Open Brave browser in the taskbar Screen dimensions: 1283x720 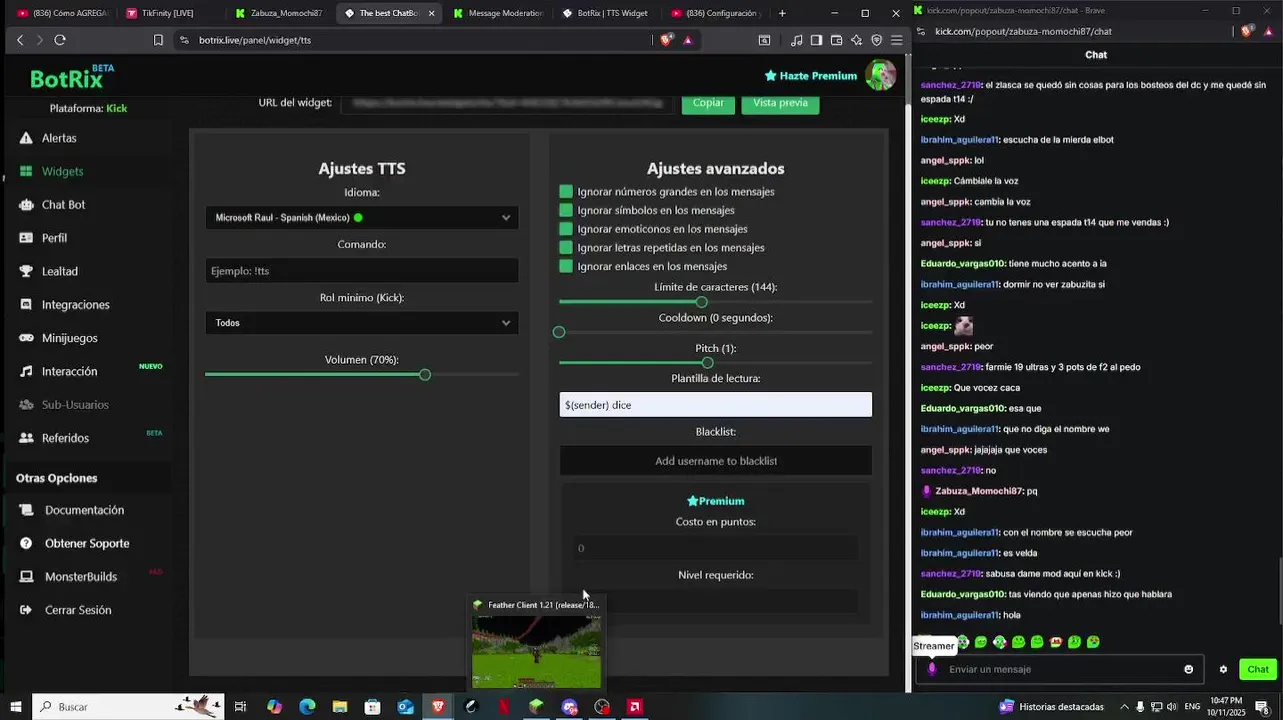click(438, 707)
